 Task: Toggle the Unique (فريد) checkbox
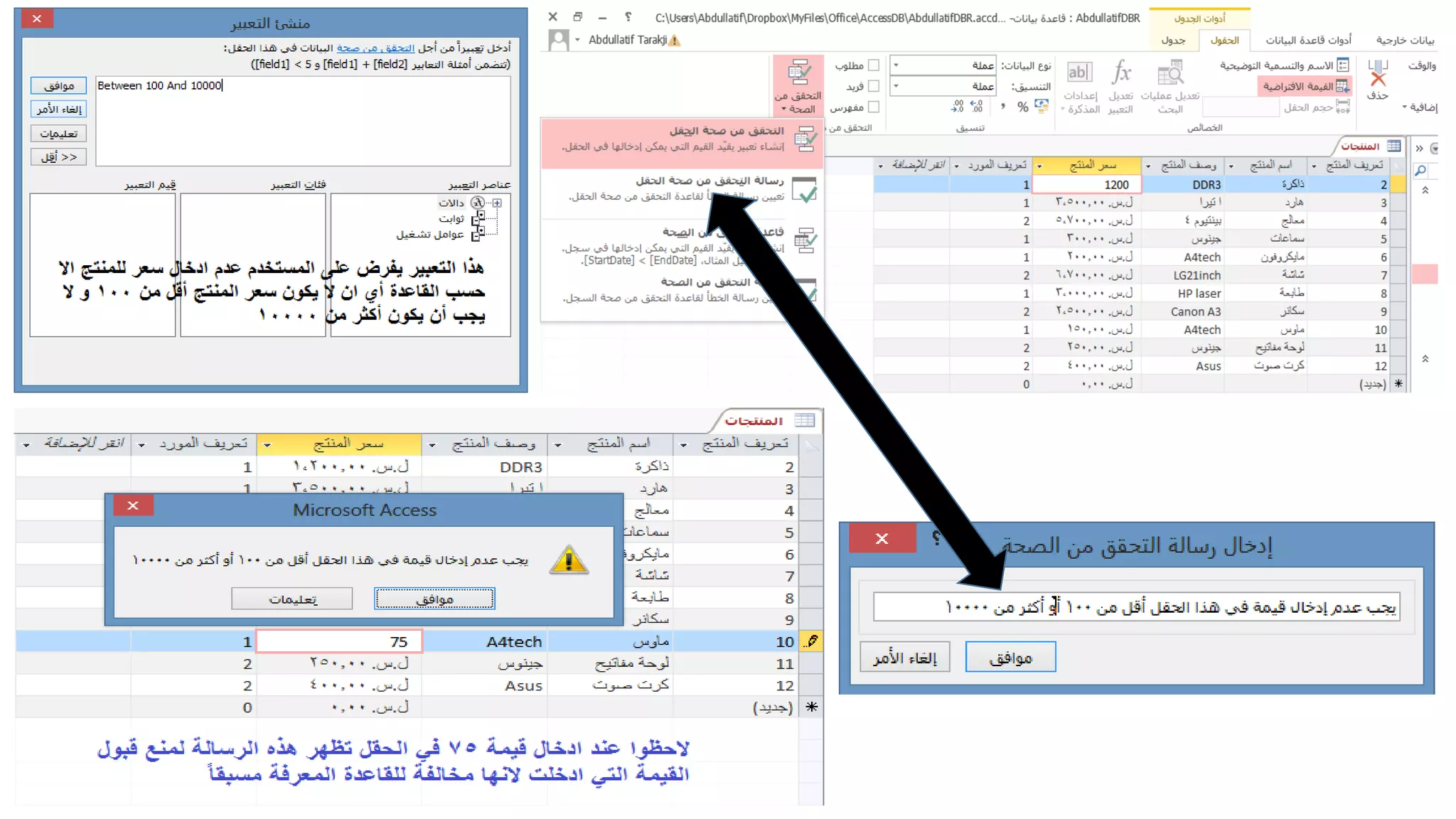click(x=874, y=86)
